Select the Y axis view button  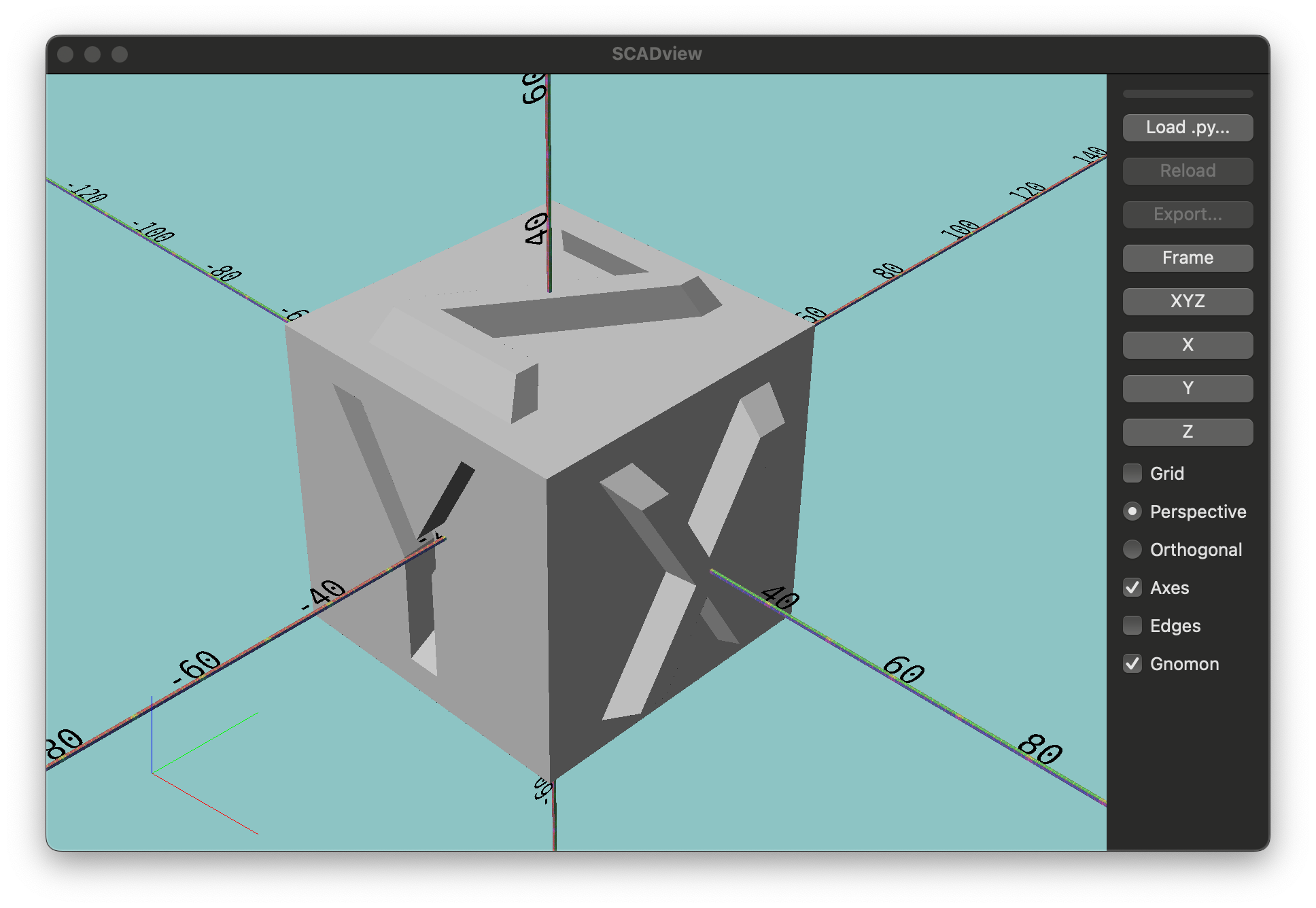point(1188,388)
